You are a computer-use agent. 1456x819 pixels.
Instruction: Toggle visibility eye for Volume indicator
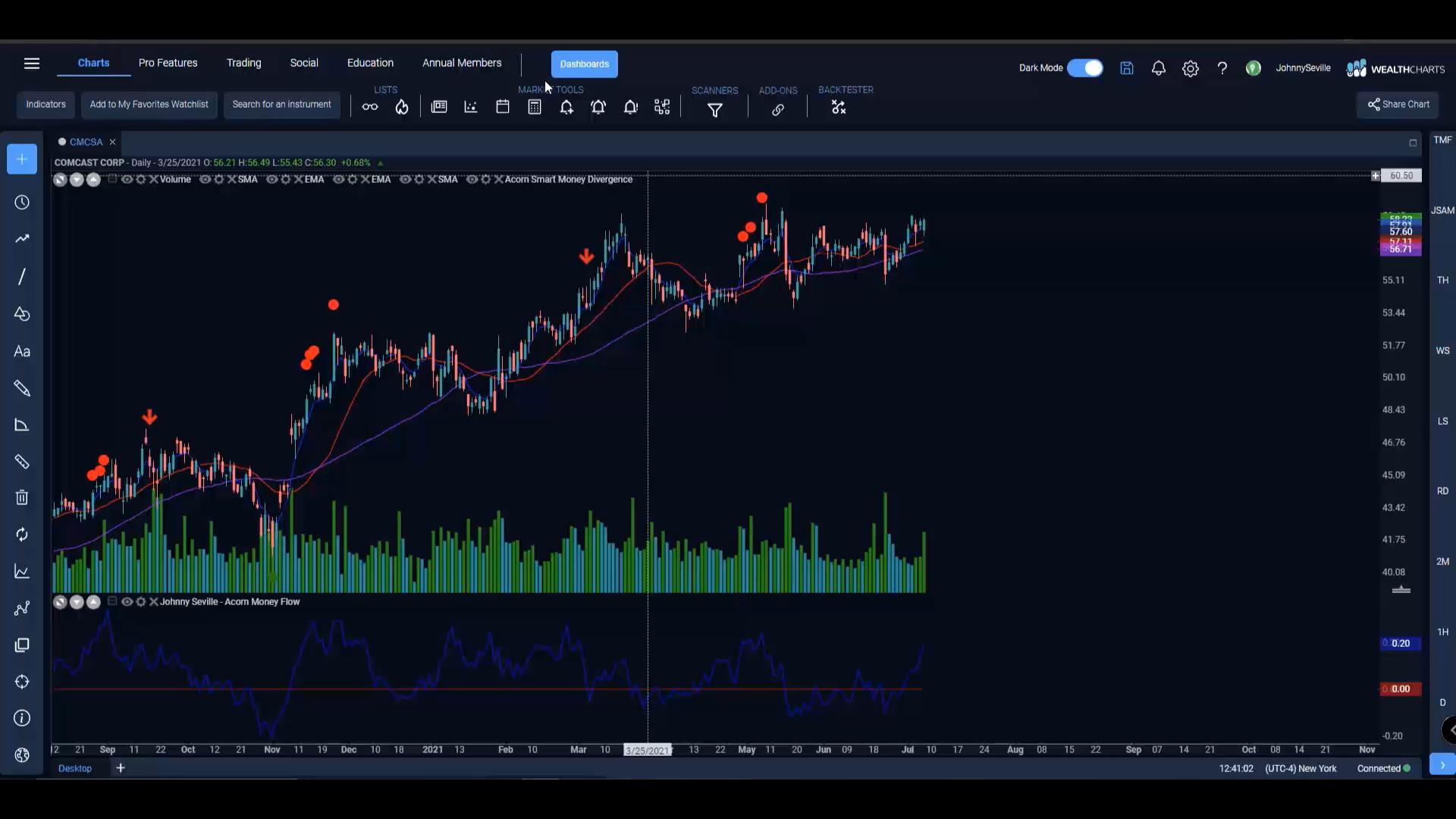(x=127, y=180)
